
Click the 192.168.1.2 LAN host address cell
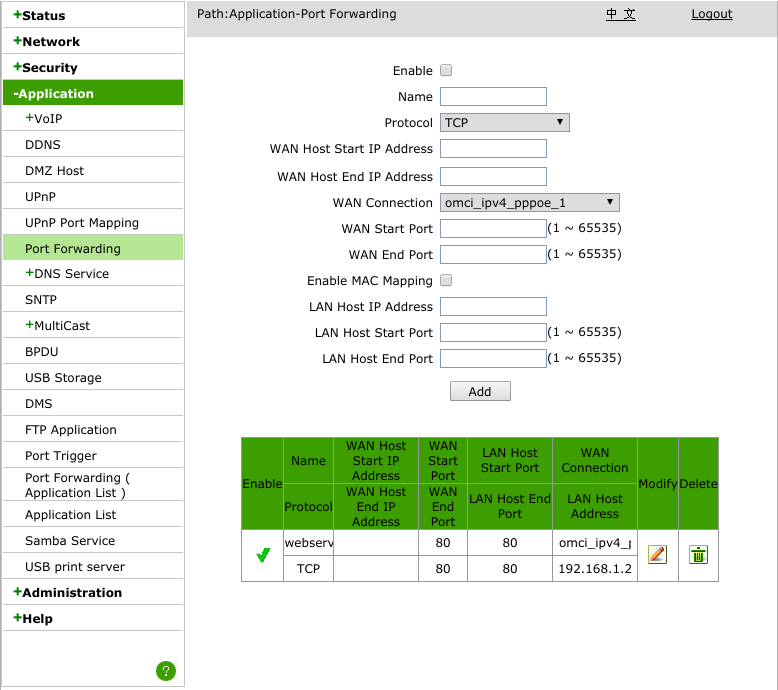click(x=595, y=568)
